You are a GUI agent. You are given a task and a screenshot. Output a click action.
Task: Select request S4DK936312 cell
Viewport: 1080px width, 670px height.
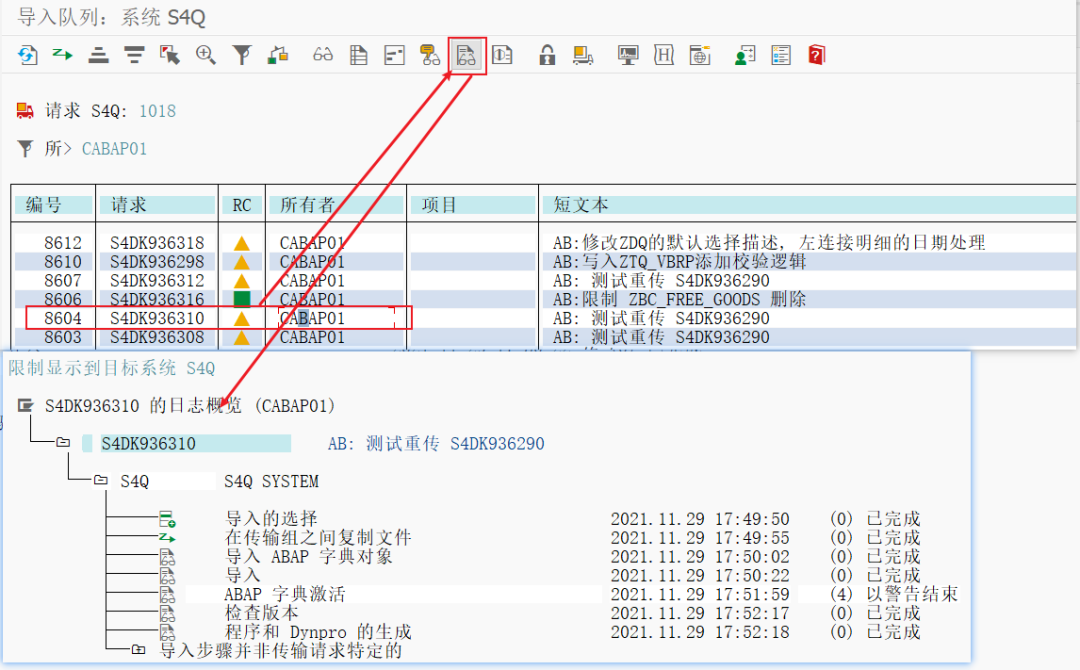click(158, 281)
